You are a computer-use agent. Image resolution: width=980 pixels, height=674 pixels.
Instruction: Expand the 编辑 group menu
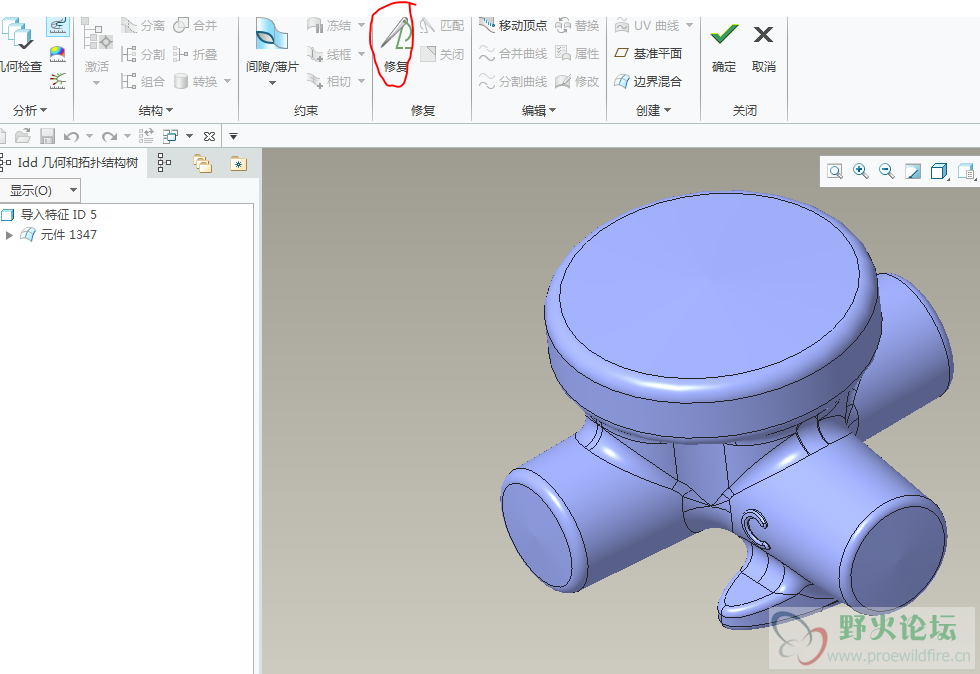539,111
